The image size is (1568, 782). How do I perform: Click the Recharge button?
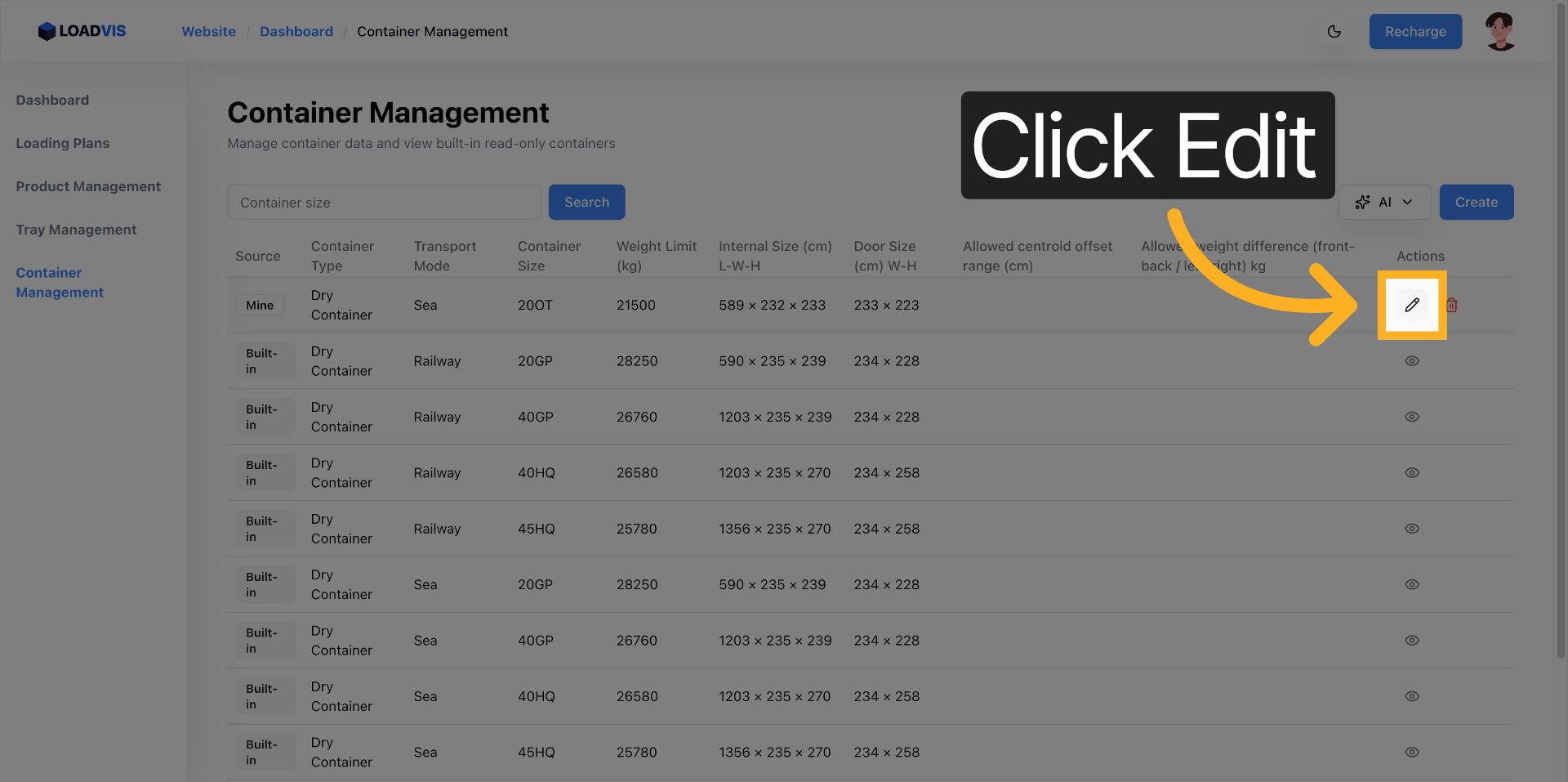[1414, 32]
